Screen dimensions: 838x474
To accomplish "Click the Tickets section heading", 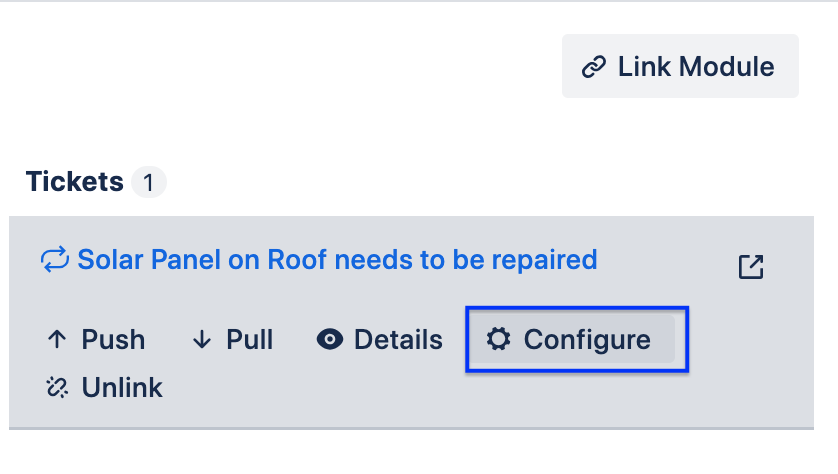I will point(75,182).
